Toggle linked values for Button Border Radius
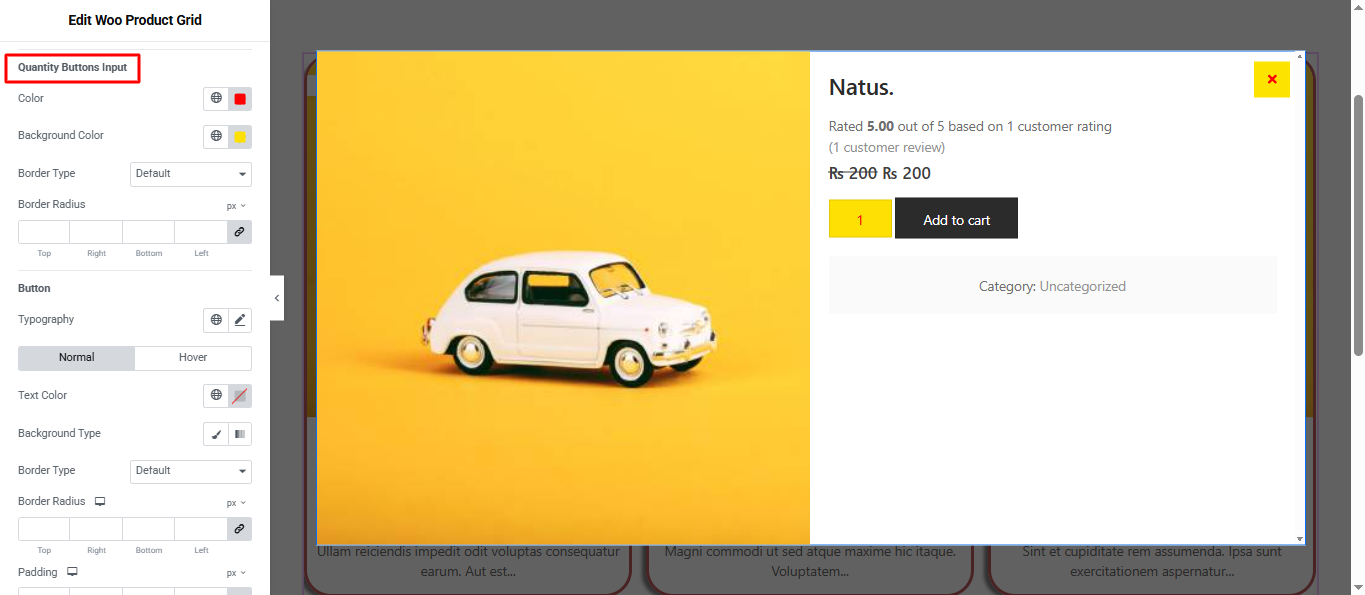This screenshot has height=595, width=1365. 239,529
